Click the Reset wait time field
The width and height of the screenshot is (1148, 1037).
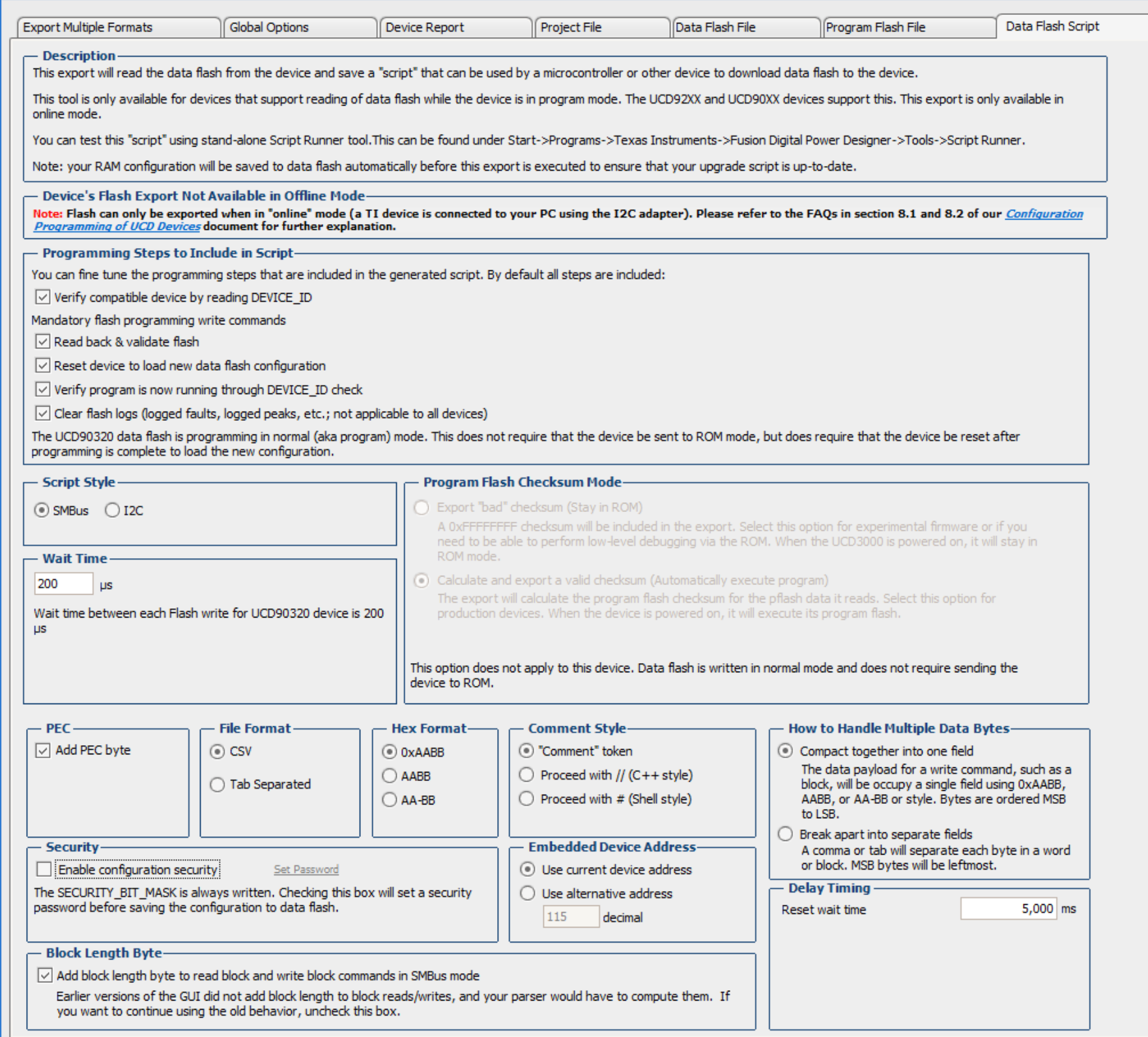tap(1007, 909)
